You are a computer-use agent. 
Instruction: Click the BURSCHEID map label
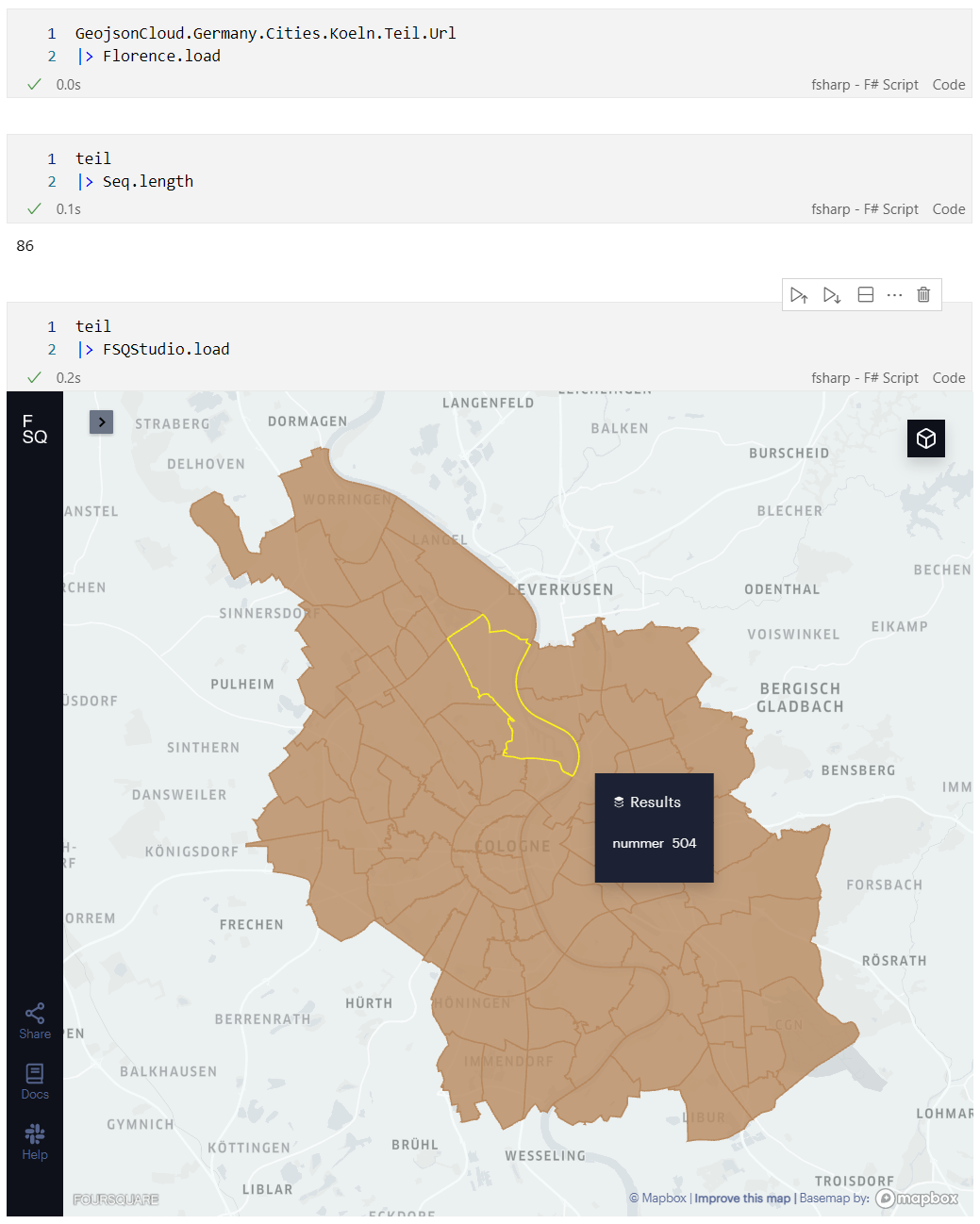tap(789, 453)
